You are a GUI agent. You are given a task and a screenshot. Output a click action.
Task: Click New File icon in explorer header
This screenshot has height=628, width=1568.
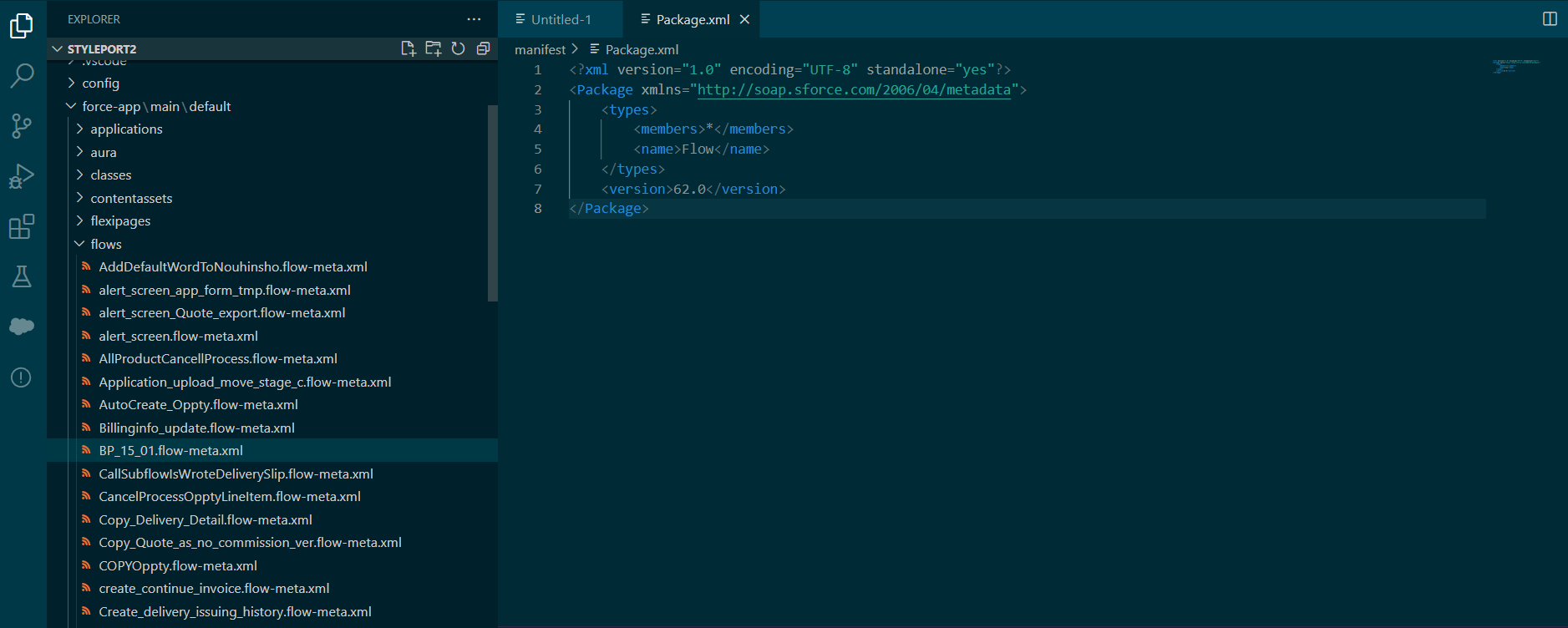408,48
